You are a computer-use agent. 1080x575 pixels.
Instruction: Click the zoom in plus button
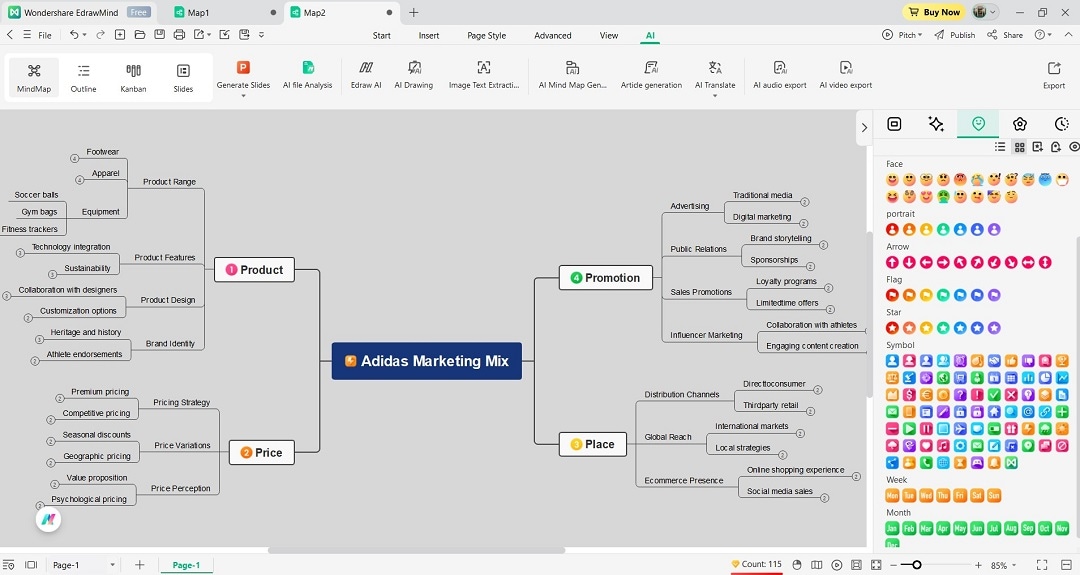(977, 565)
